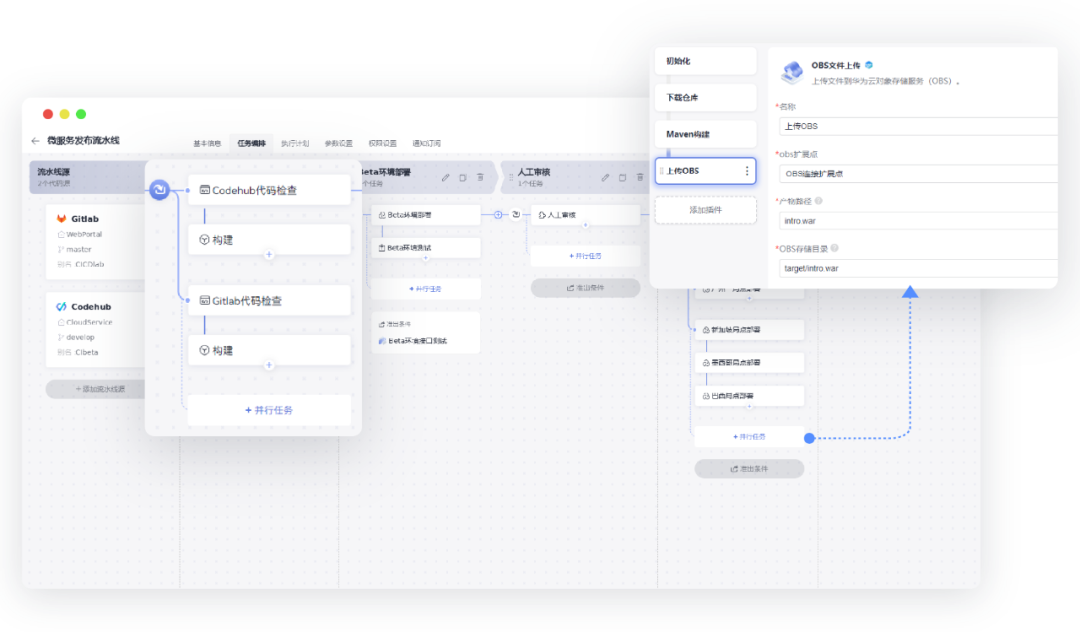Open the 人工审核 task card
Screen dimensions: 1080x632
[x=585, y=215]
